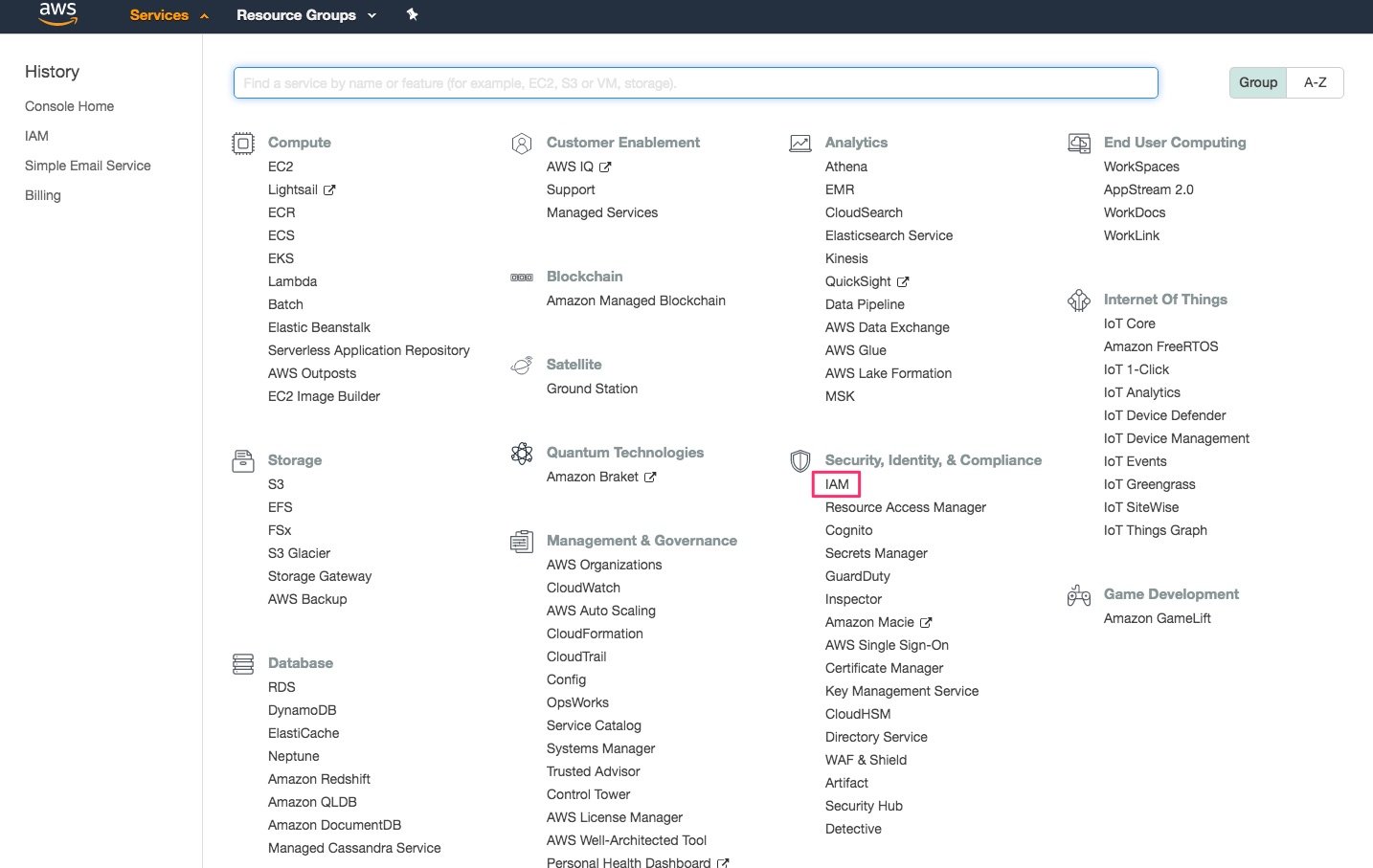The image size is (1373, 868).
Task: Click the Game Development controller icon
Action: click(1079, 594)
